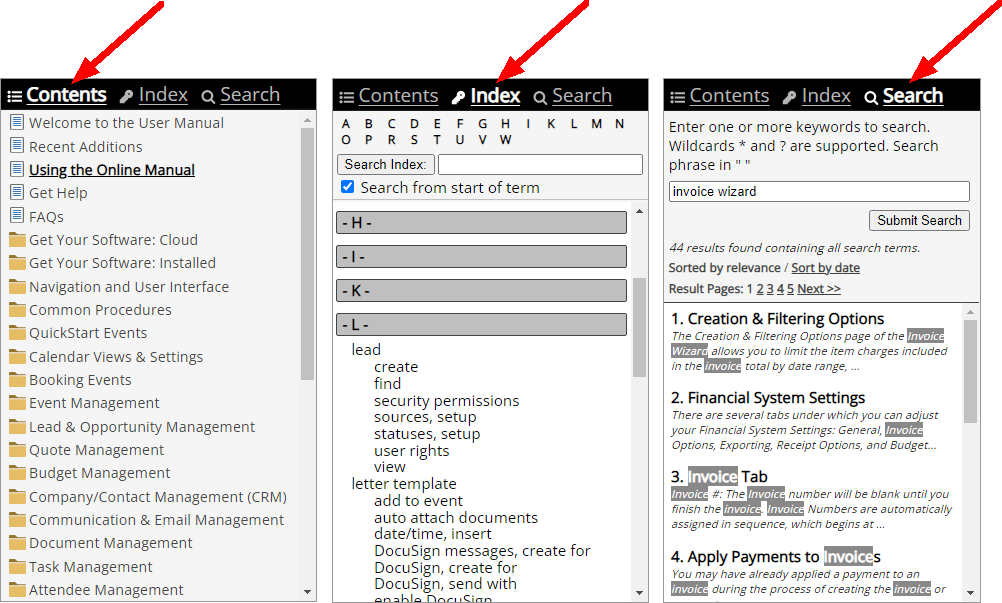Click Next >> results page link
Viewport: 1002px width, 603px height.
[819, 289]
